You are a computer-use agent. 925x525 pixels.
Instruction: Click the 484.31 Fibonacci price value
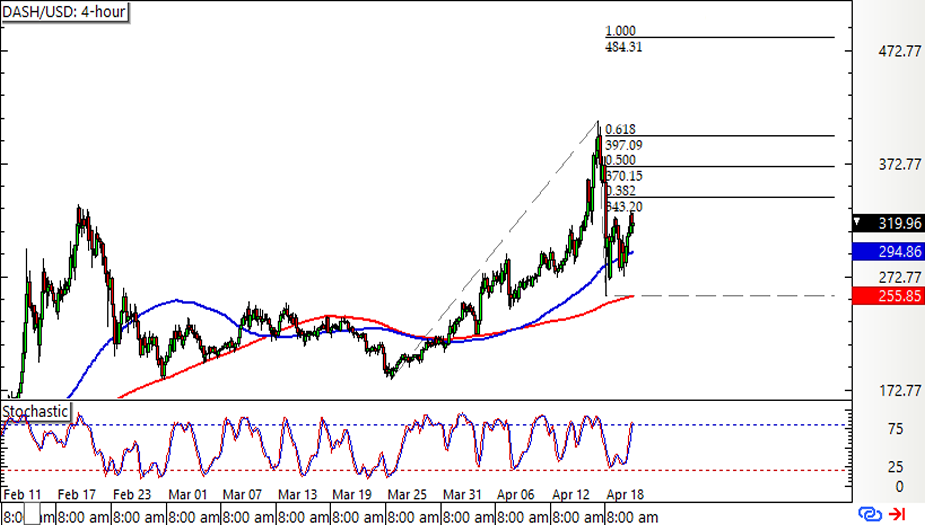(x=624, y=47)
